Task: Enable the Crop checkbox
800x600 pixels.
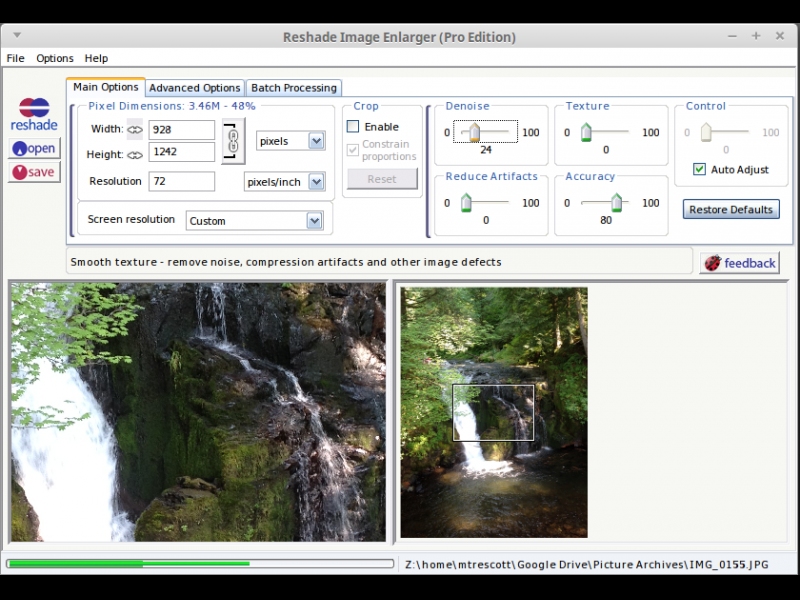Action: (353, 127)
